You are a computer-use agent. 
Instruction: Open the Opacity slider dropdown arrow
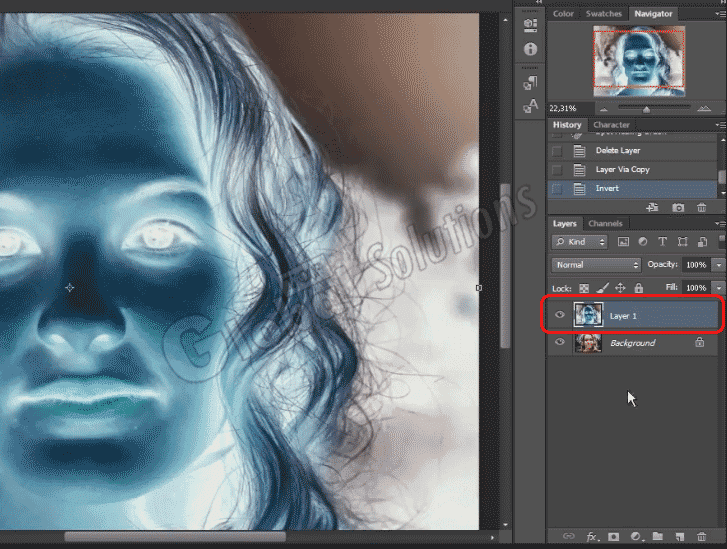[719, 265]
